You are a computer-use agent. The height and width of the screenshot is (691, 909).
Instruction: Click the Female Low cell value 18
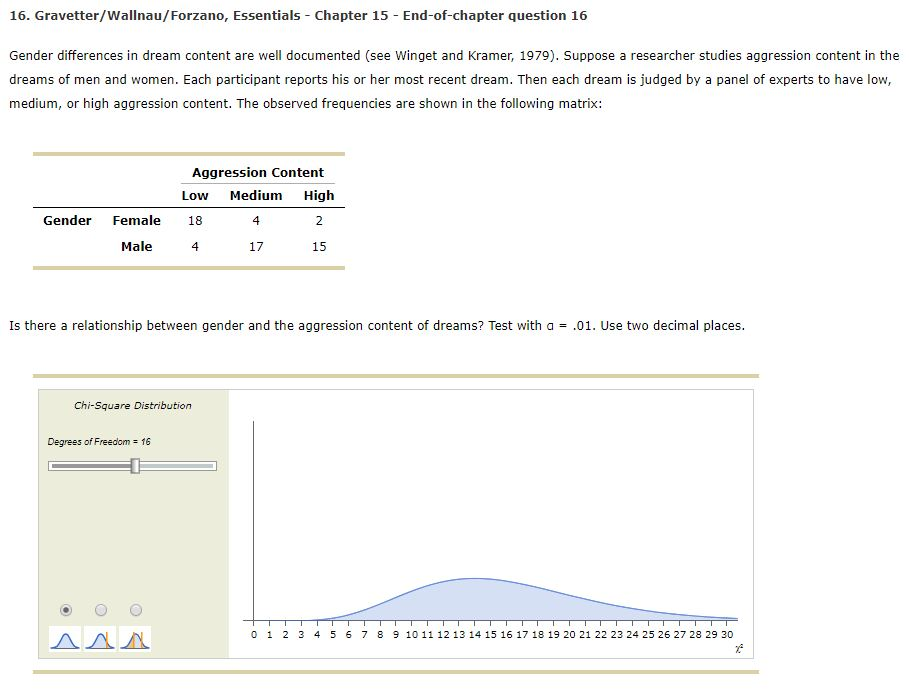(x=195, y=221)
